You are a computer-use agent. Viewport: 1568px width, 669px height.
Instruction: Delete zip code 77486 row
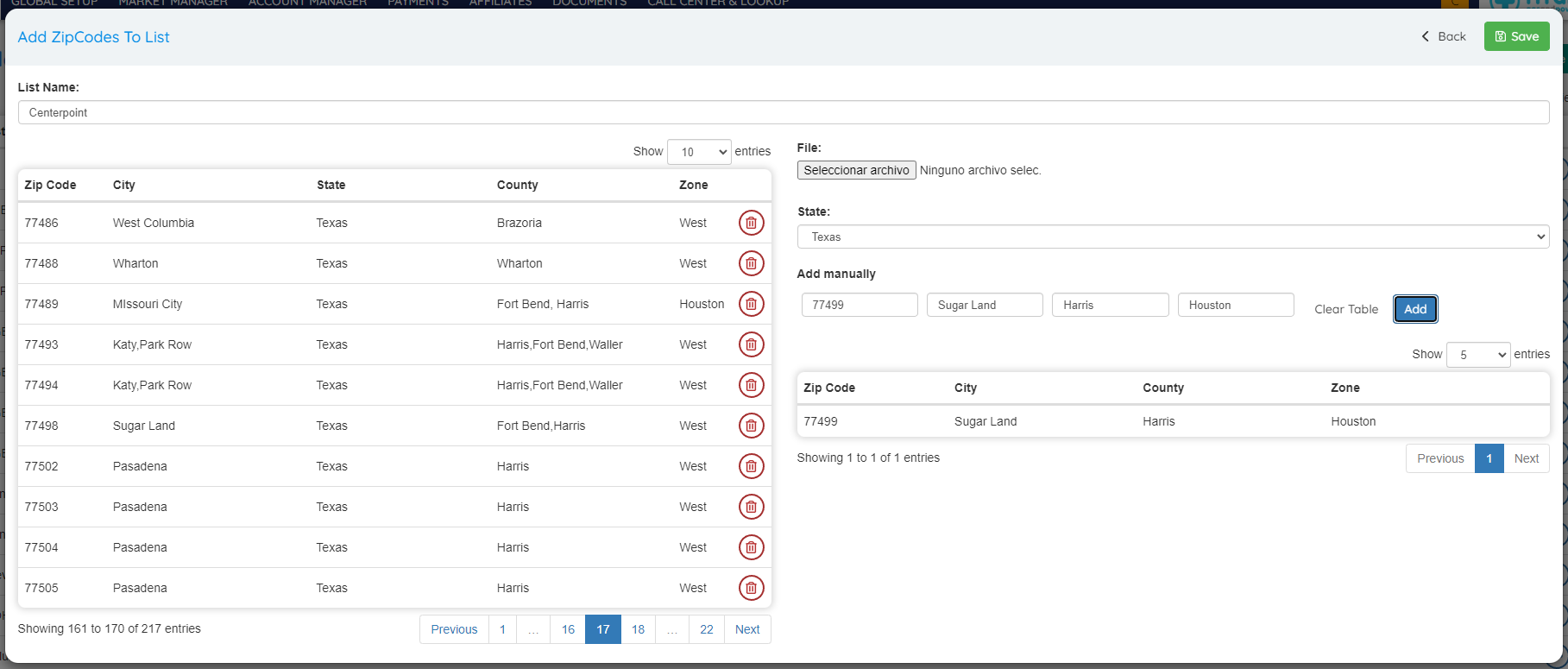pos(751,223)
